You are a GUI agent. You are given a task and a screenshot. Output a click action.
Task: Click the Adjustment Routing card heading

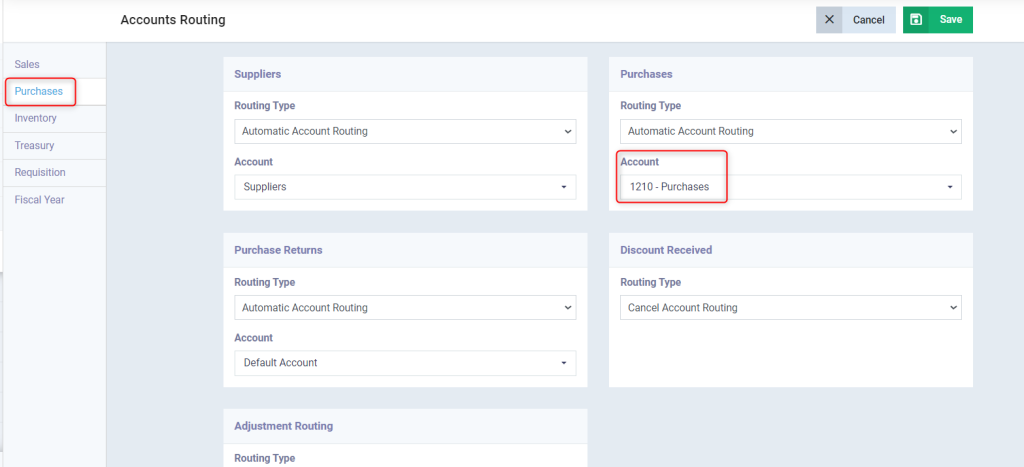(283, 426)
